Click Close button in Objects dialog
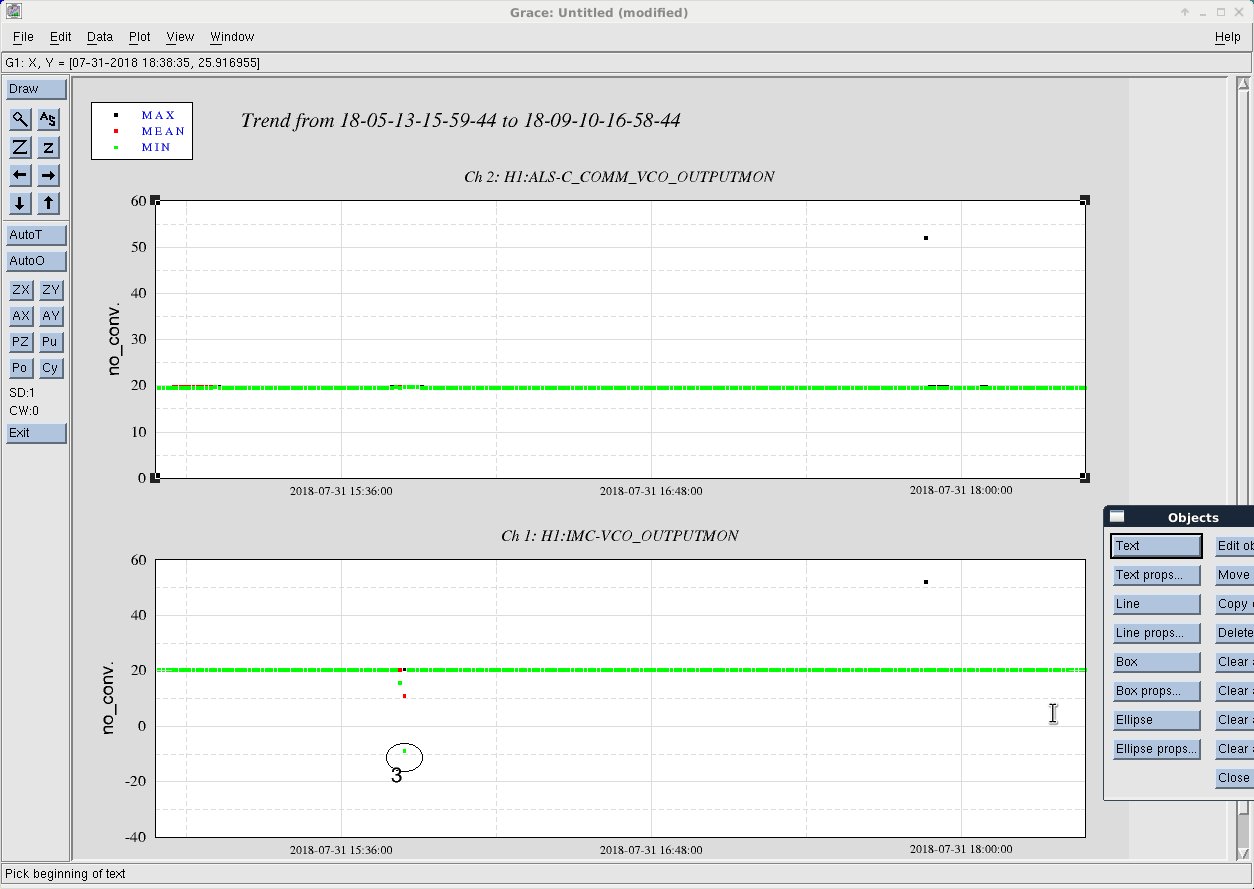 [1234, 778]
